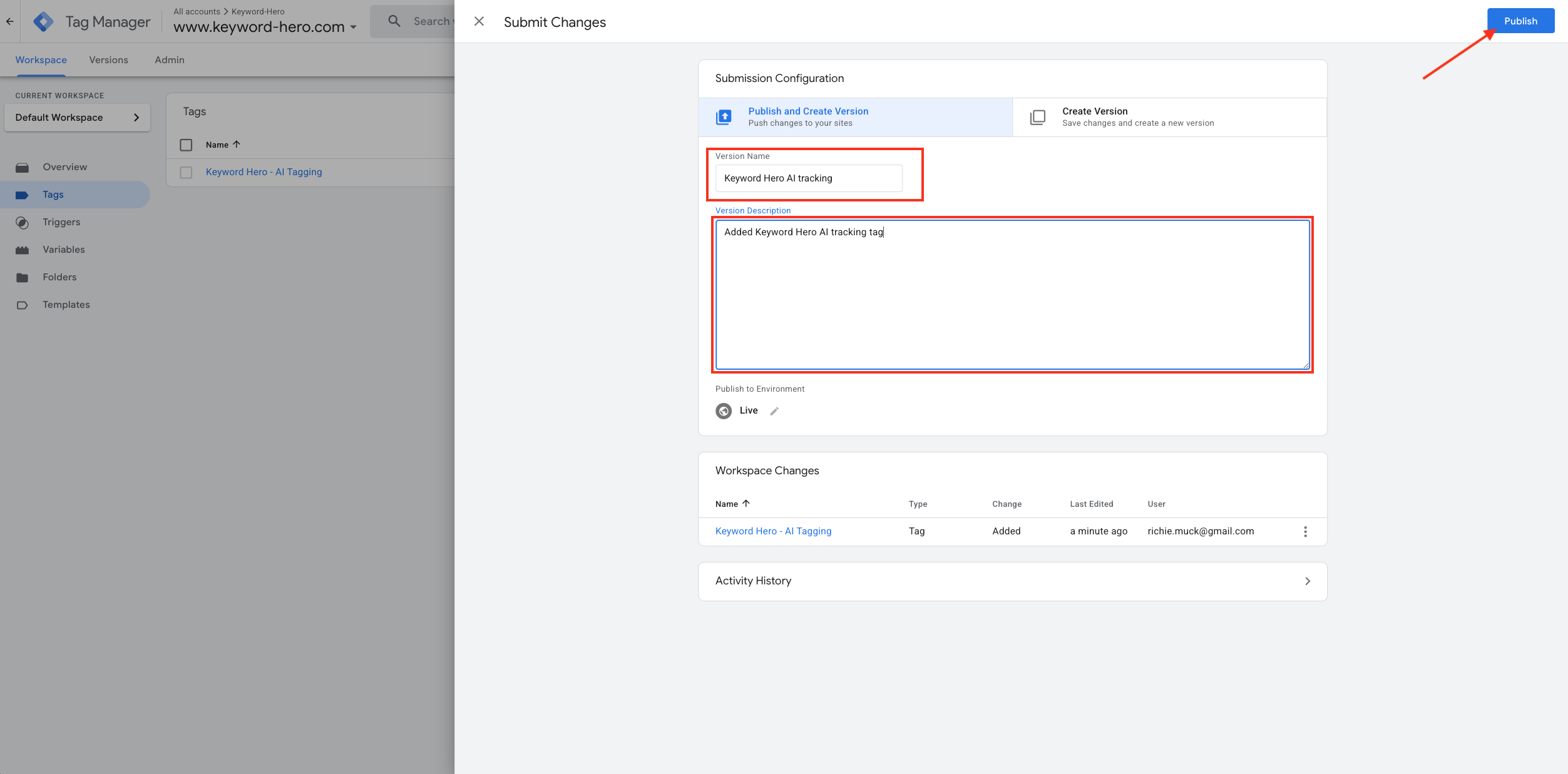This screenshot has width=1568, height=774.
Task: Switch to the Workspace tab
Action: [x=41, y=60]
